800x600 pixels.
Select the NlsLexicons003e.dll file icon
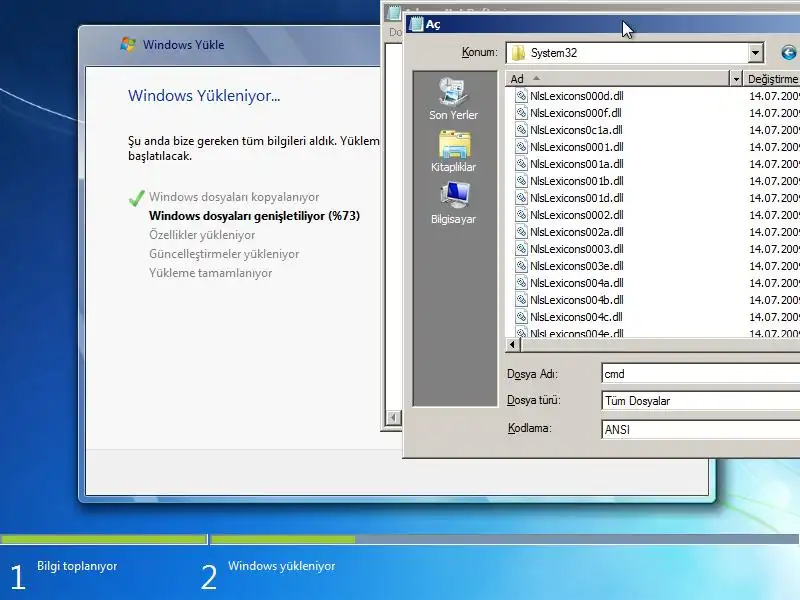tap(521, 266)
